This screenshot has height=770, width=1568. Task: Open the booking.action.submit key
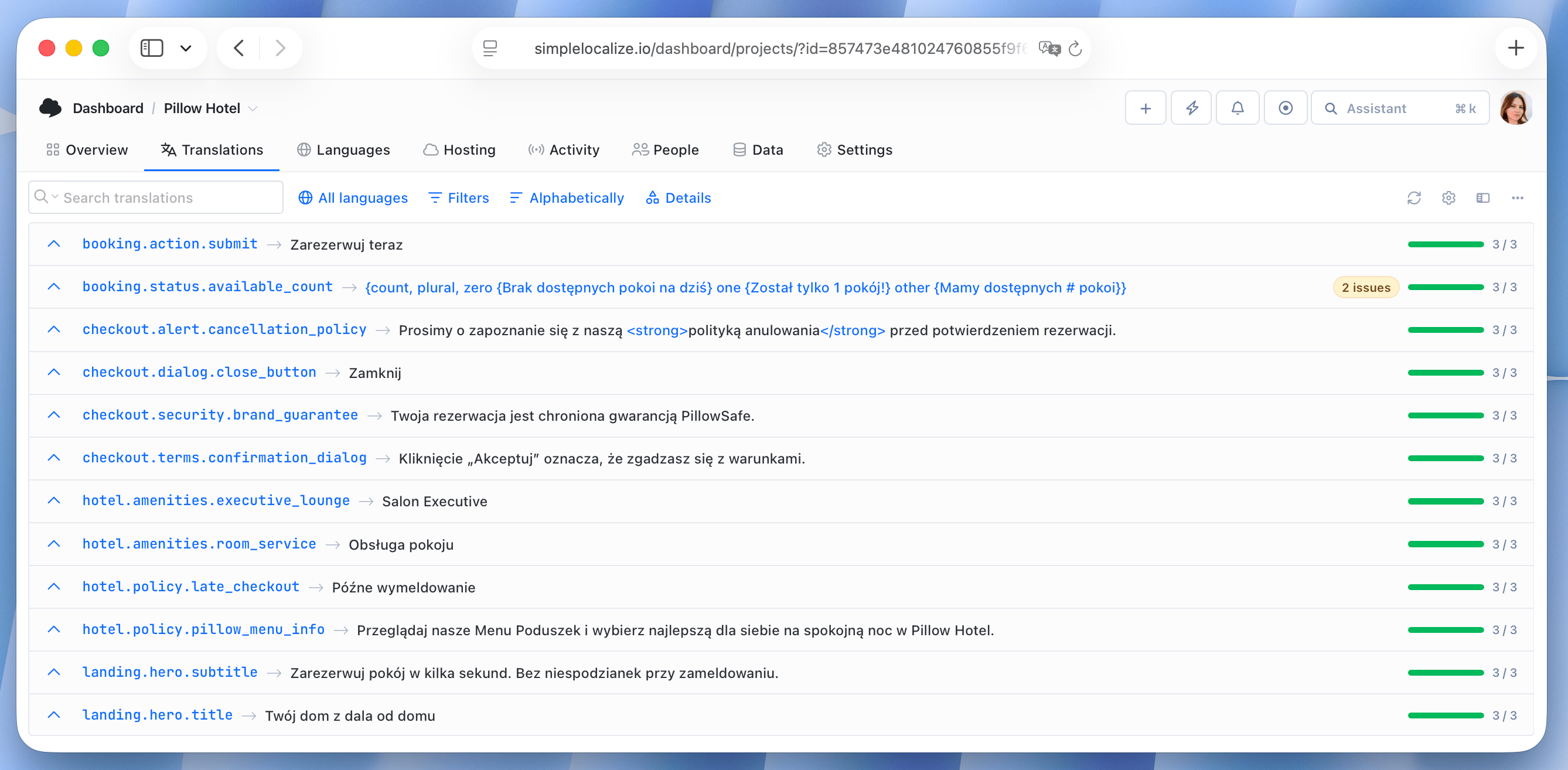tap(170, 244)
